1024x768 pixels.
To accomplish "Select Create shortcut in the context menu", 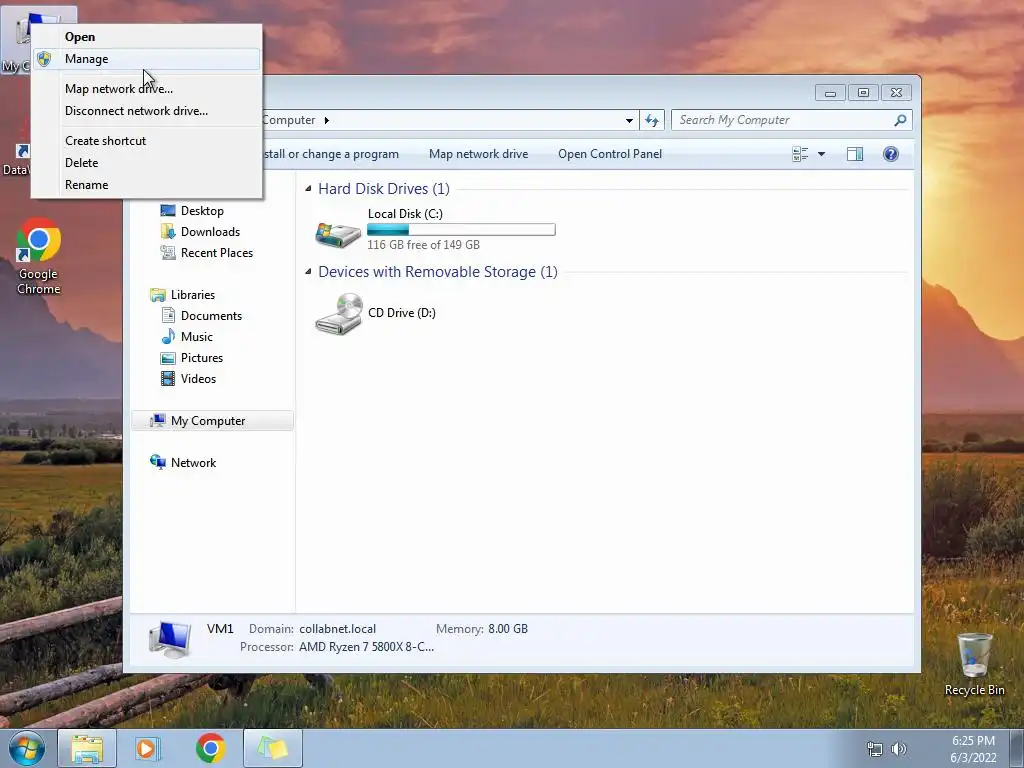I will 146,141.
